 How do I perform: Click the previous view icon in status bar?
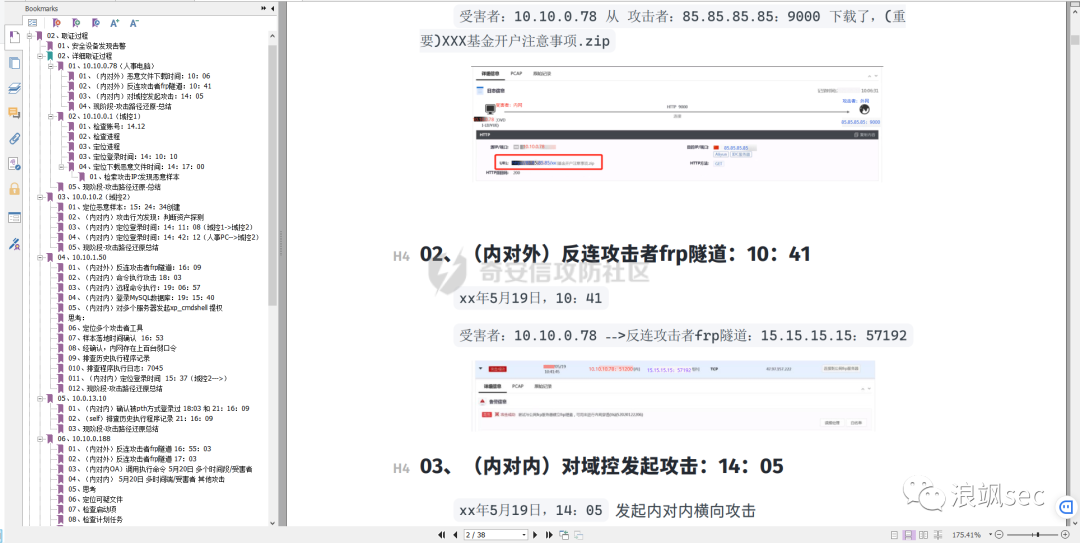point(563,535)
